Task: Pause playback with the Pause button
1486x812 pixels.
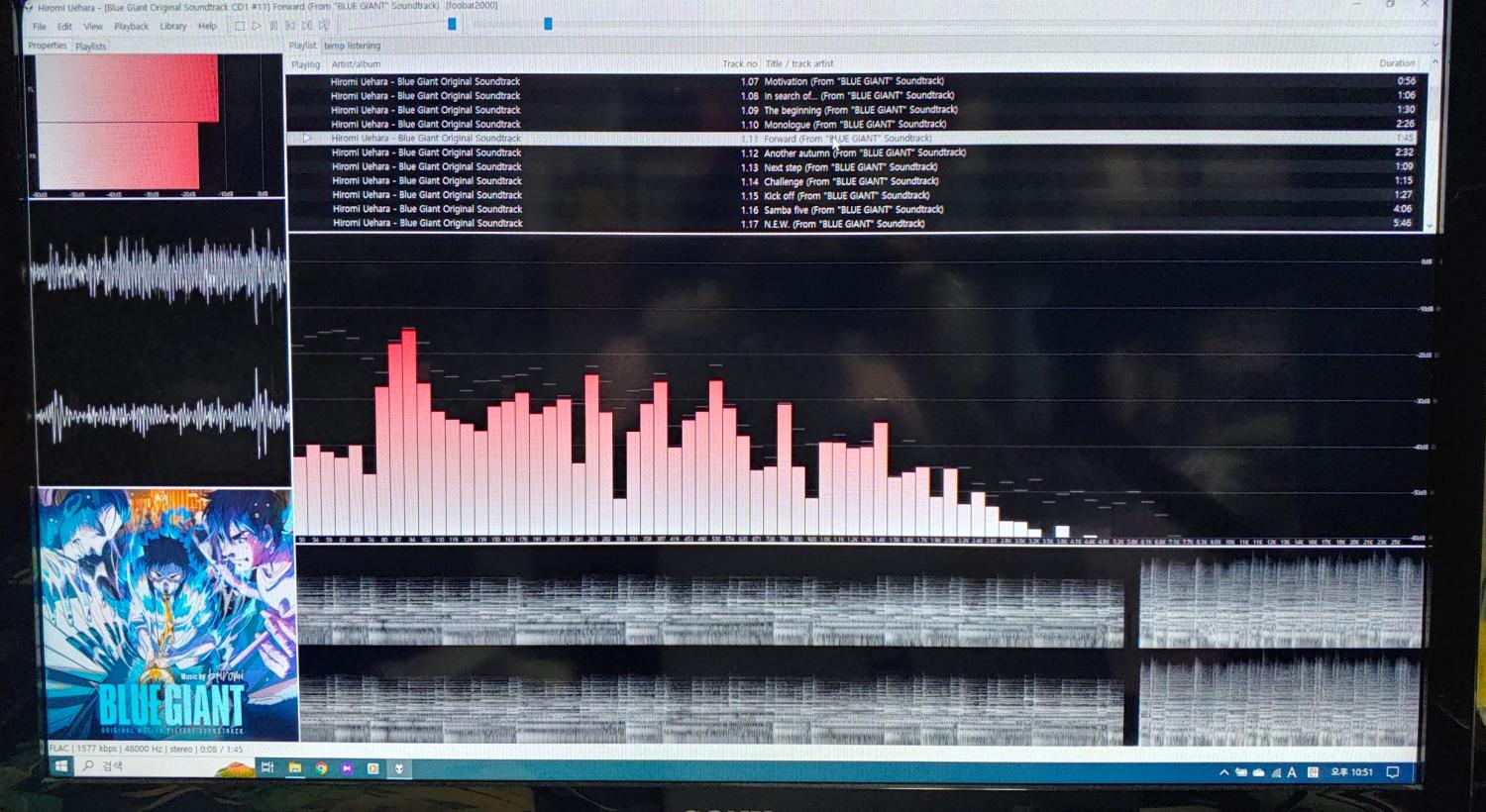Action: [273, 27]
